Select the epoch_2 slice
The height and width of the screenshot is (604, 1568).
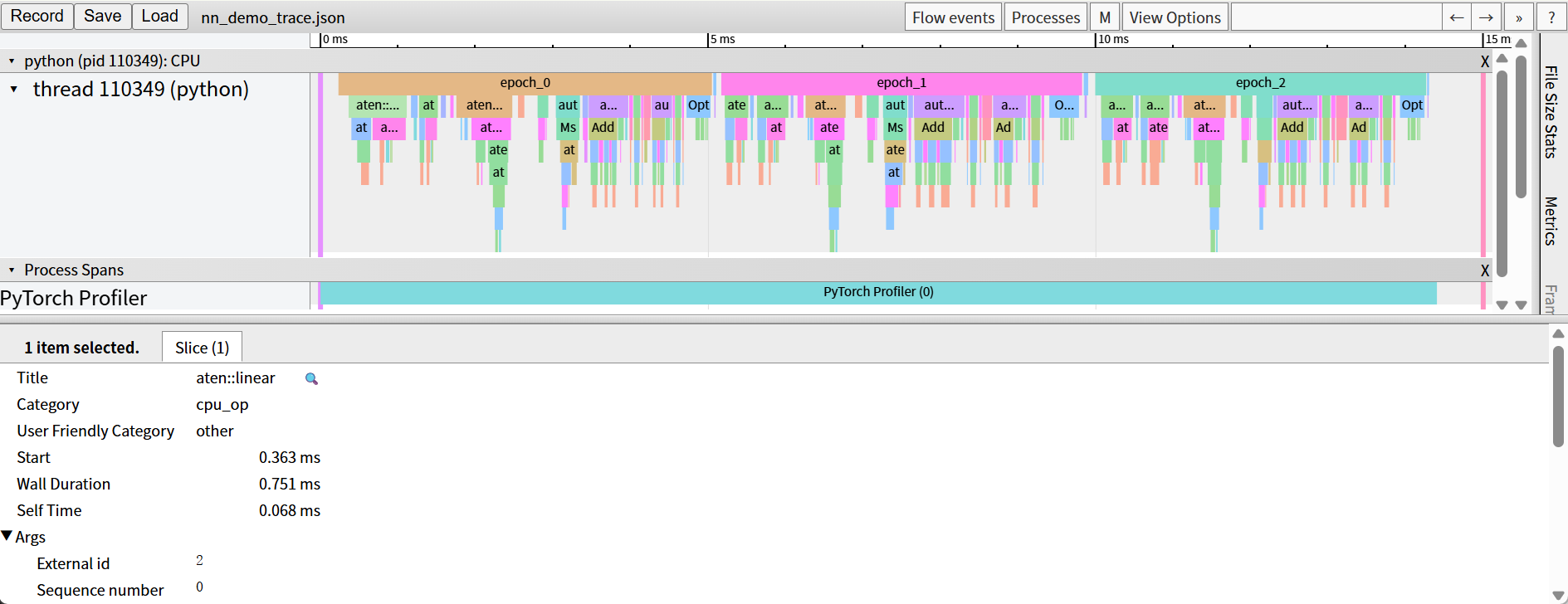point(1260,83)
